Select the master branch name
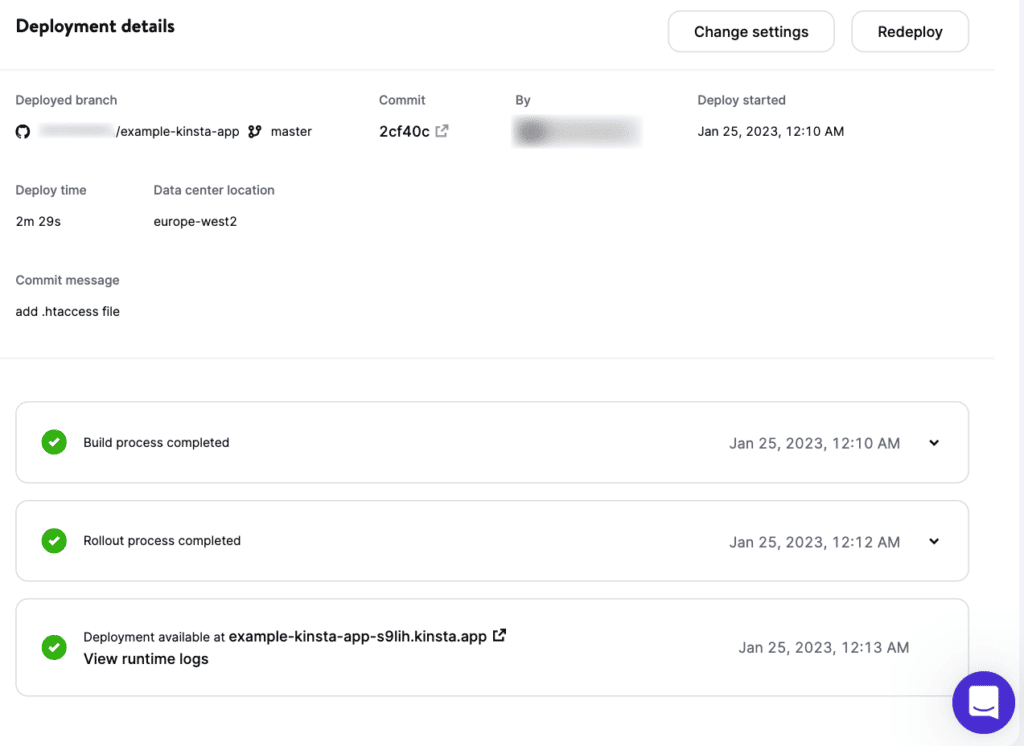The width and height of the screenshot is (1024, 746). coord(291,131)
